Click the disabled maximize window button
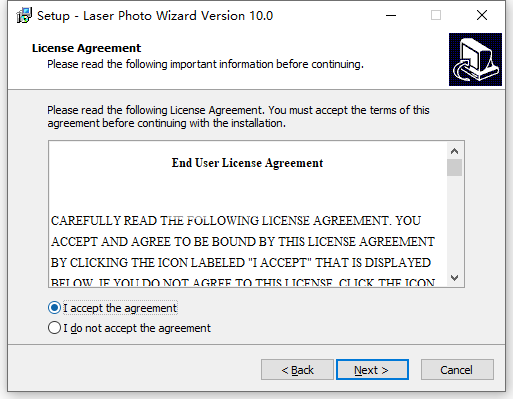The width and height of the screenshot is (513, 399). pos(436,15)
